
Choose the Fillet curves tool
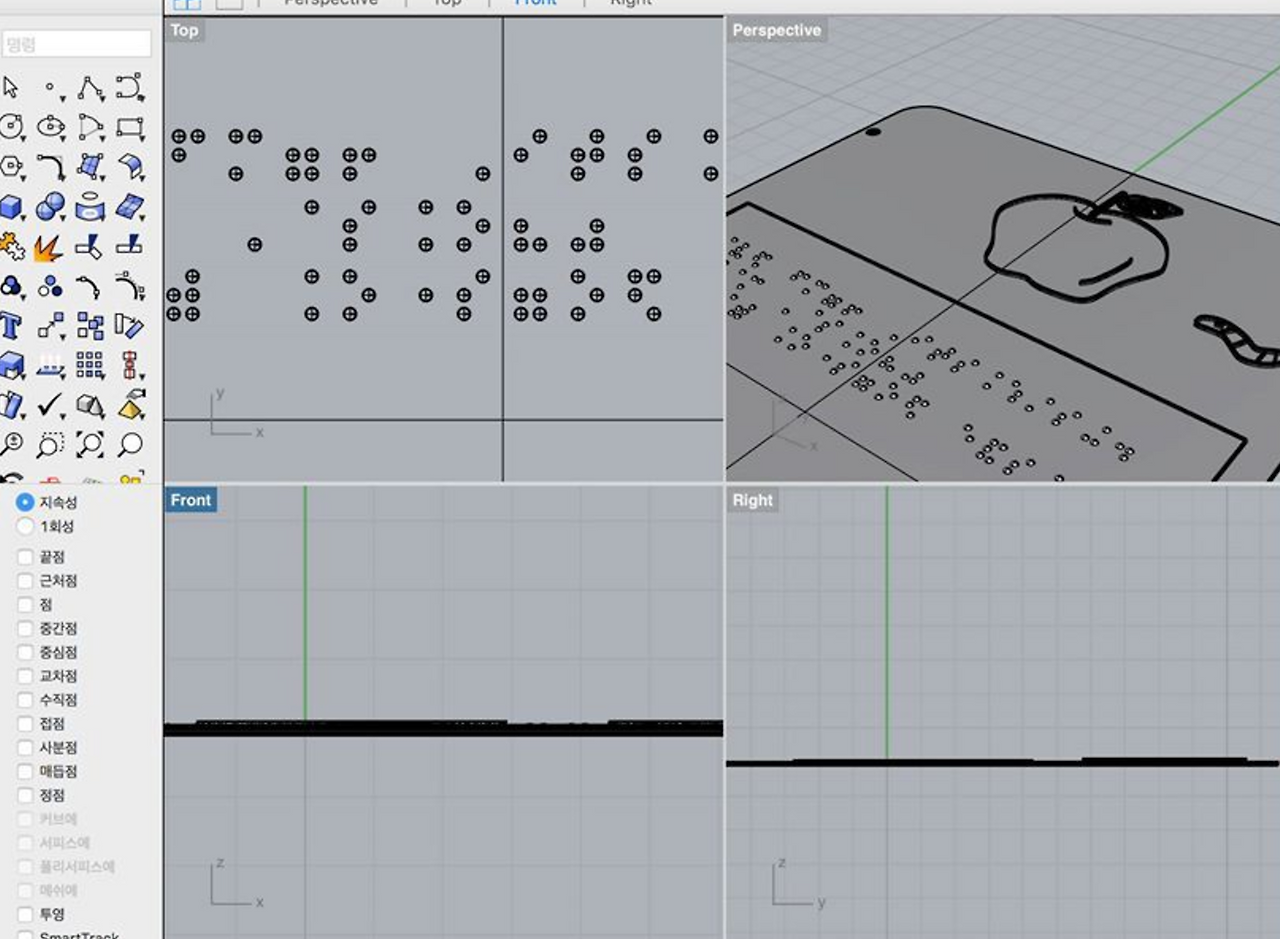[50, 166]
